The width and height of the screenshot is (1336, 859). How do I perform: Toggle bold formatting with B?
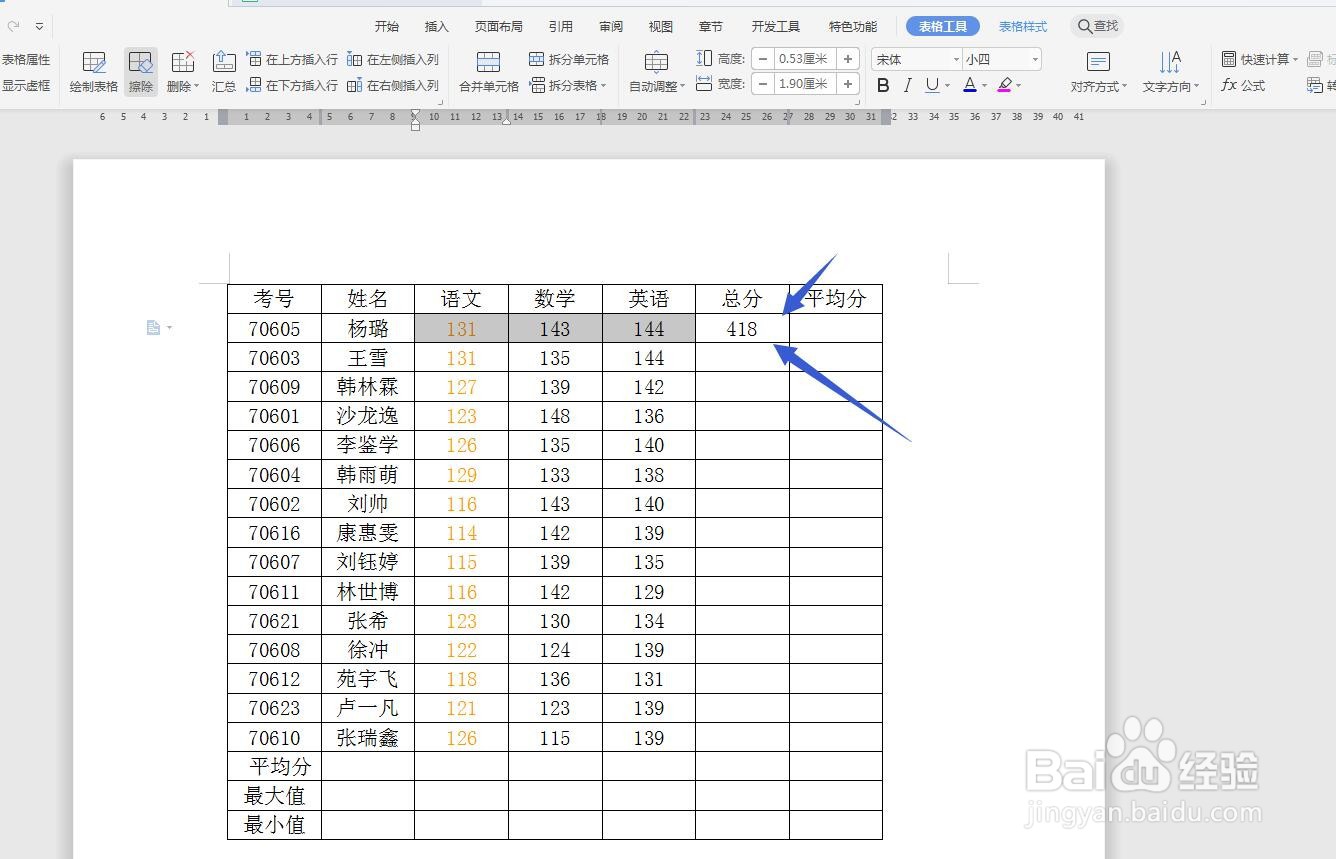click(881, 85)
